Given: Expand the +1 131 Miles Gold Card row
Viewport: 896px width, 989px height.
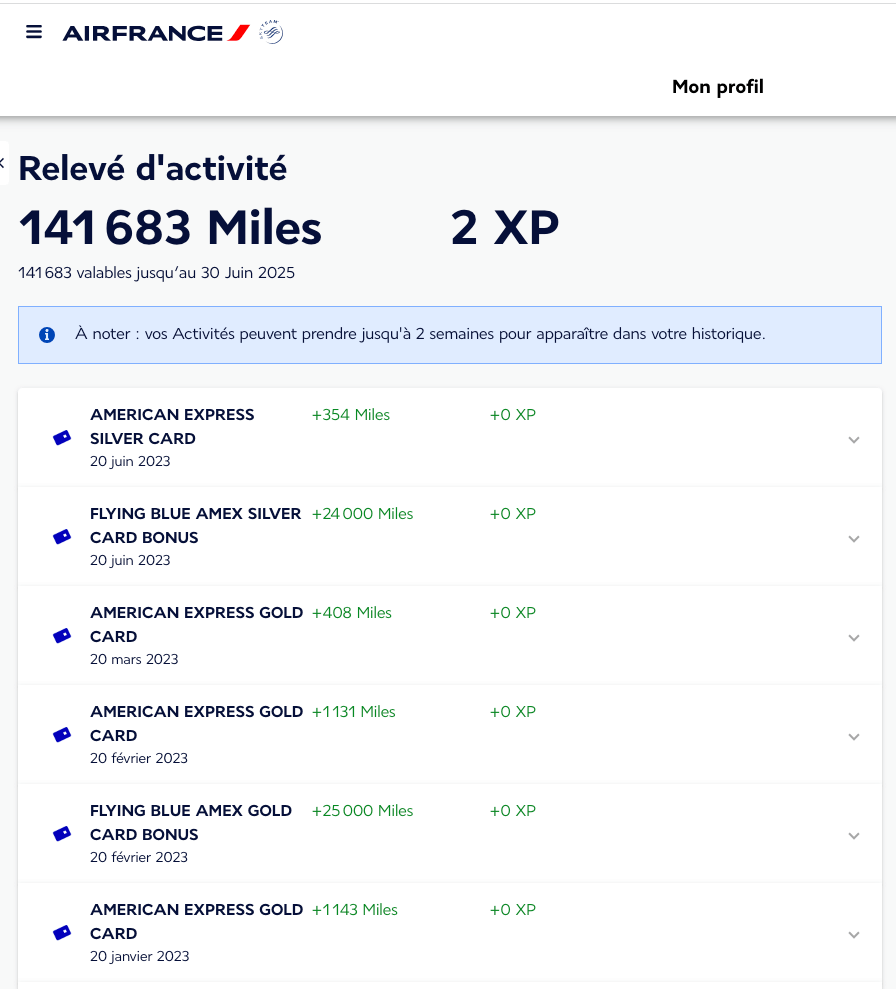Looking at the screenshot, I should coord(854,737).
